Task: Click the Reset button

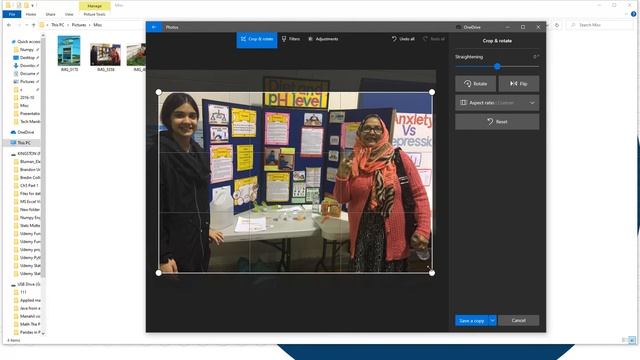Action: tap(497, 122)
